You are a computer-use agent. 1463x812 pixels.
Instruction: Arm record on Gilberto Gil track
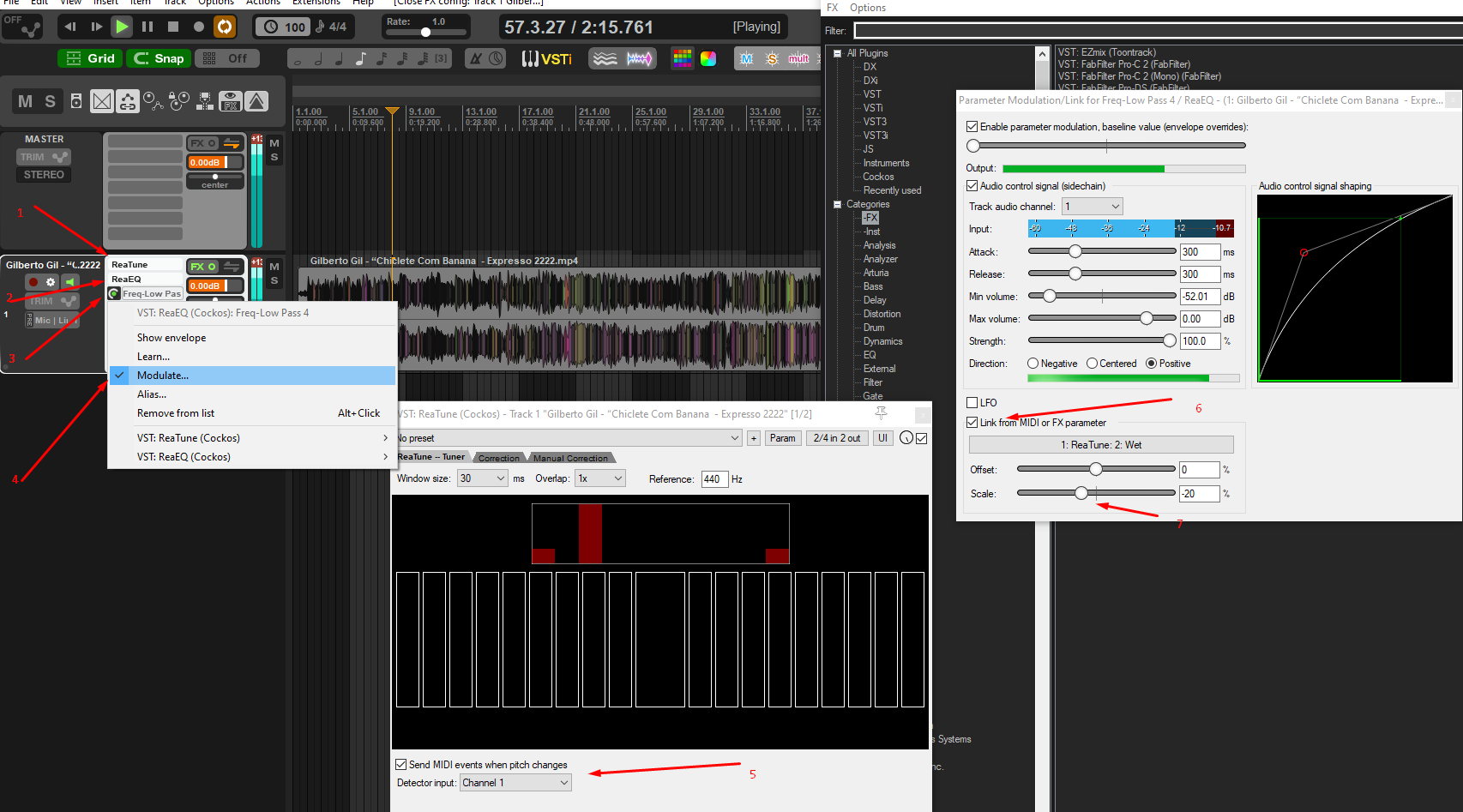coord(33,282)
